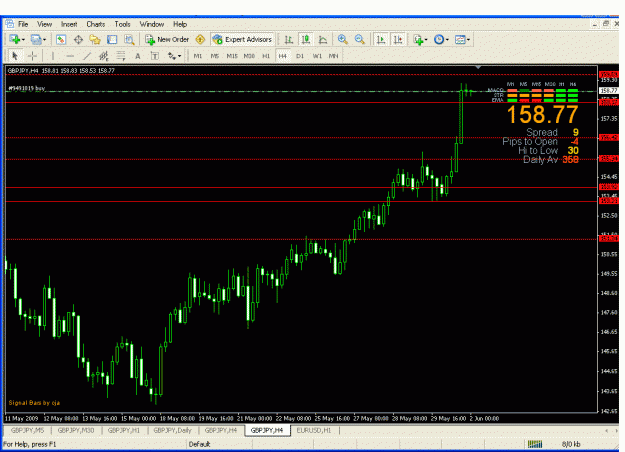Select the Fibonacci retracement tool

(x=121, y=56)
